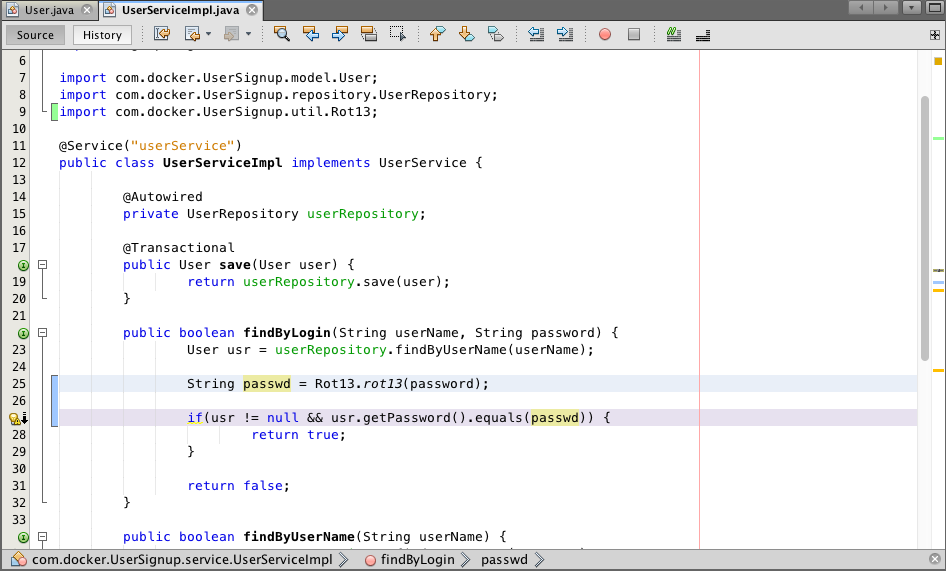Click the Last Edit toolbar icon
This screenshot has width=946, height=571.
pos(162,34)
